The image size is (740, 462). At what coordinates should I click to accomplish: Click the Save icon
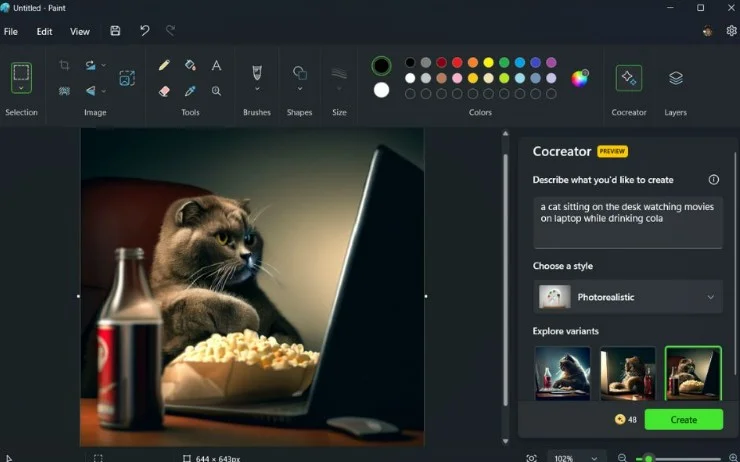click(x=115, y=31)
